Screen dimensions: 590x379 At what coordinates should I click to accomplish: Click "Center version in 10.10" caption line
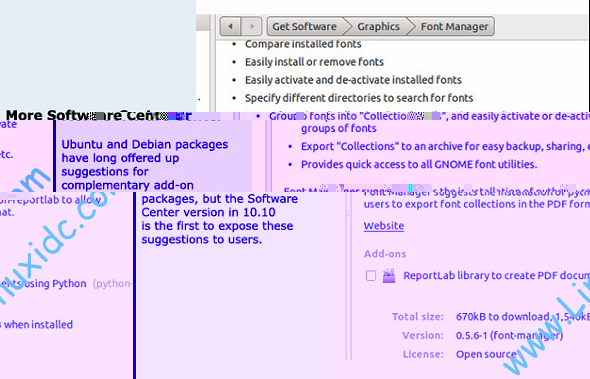(208, 212)
